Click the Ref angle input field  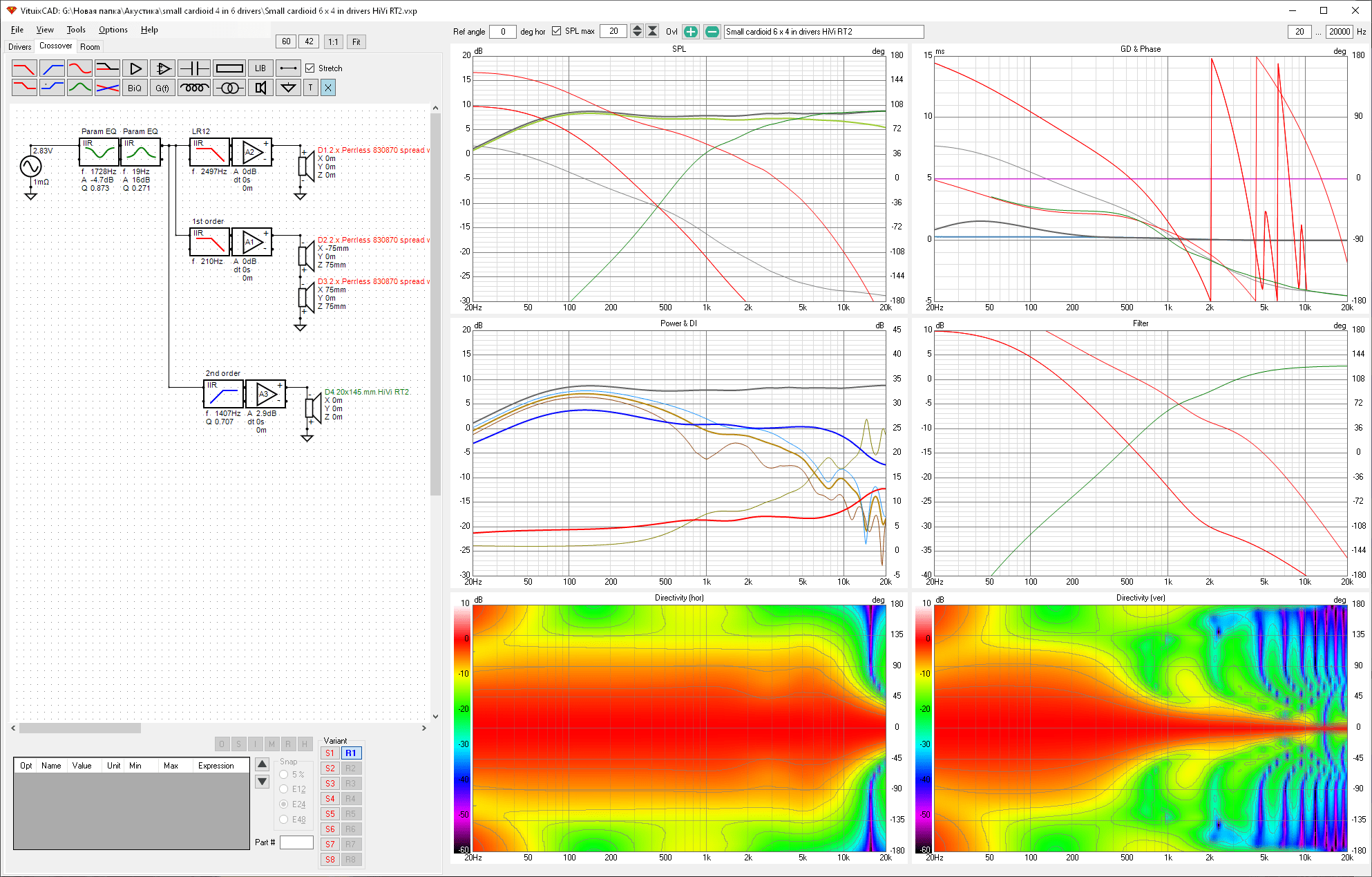point(502,32)
